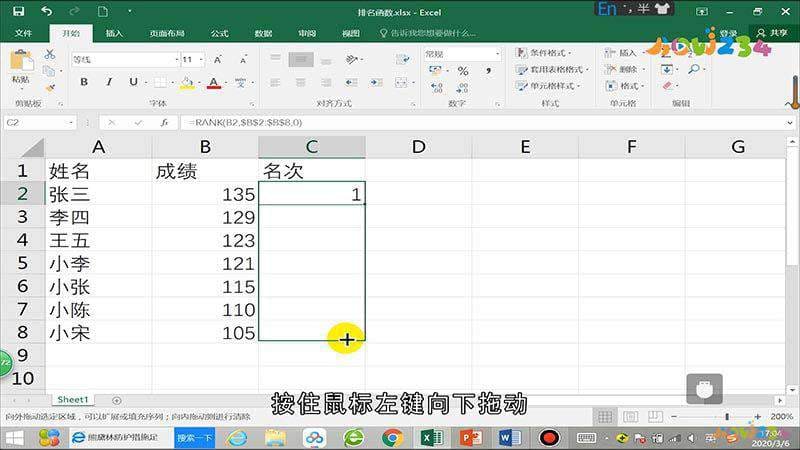Apply yellow fill color bucket

pos(187,82)
